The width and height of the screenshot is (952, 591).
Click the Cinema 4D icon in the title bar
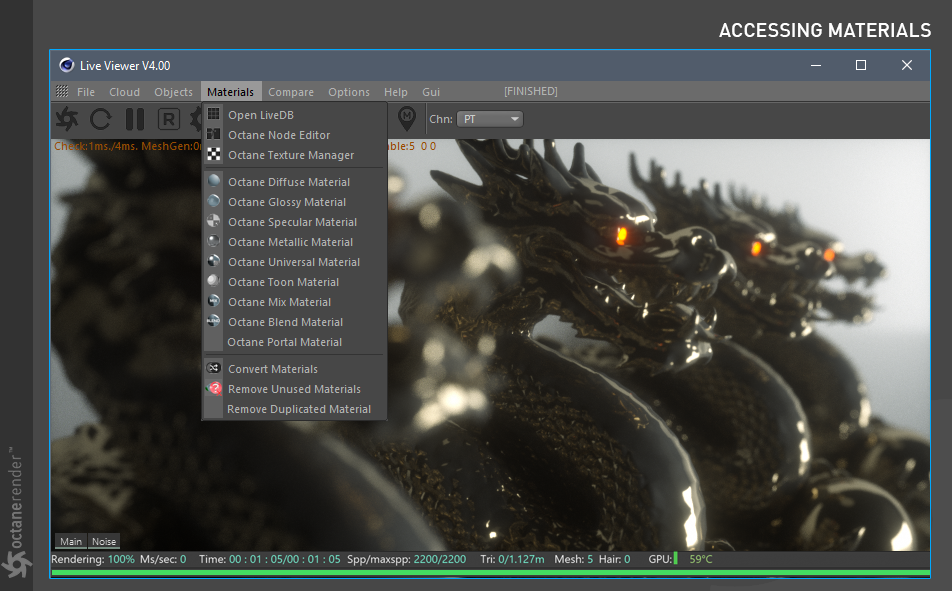(x=66, y=65)
